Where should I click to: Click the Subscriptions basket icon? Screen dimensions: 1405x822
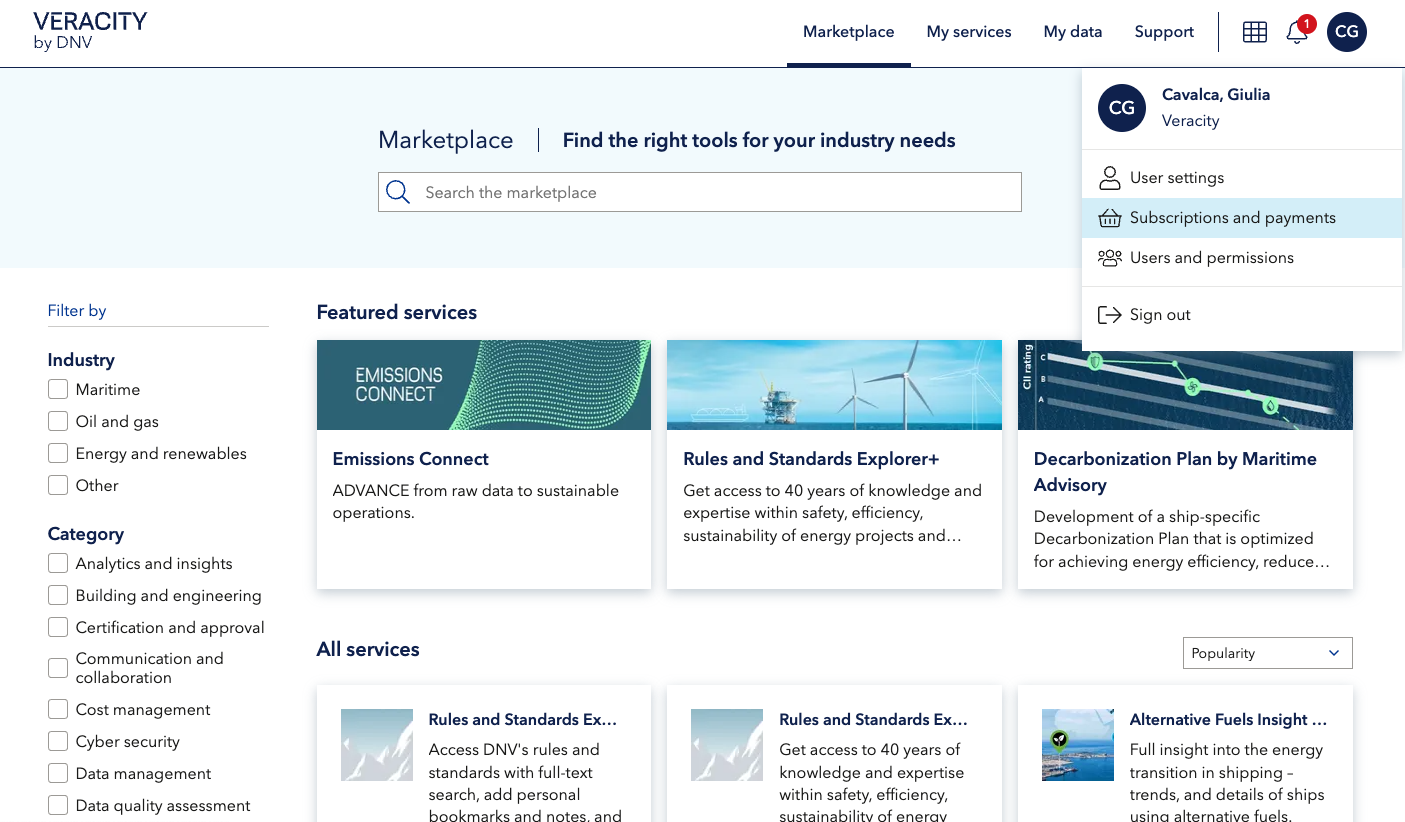click(1109, 218)
